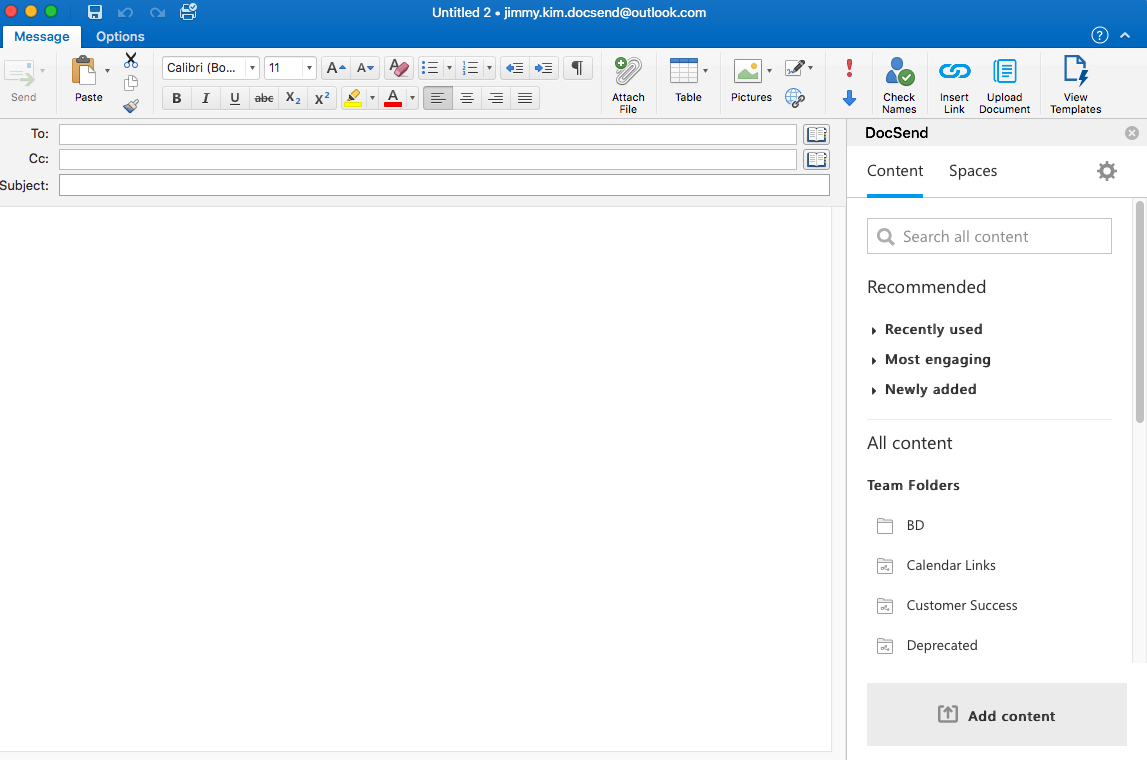Mark message as low importance
The height and width of the screenshot is (760, 1147).
click(849, 98)
